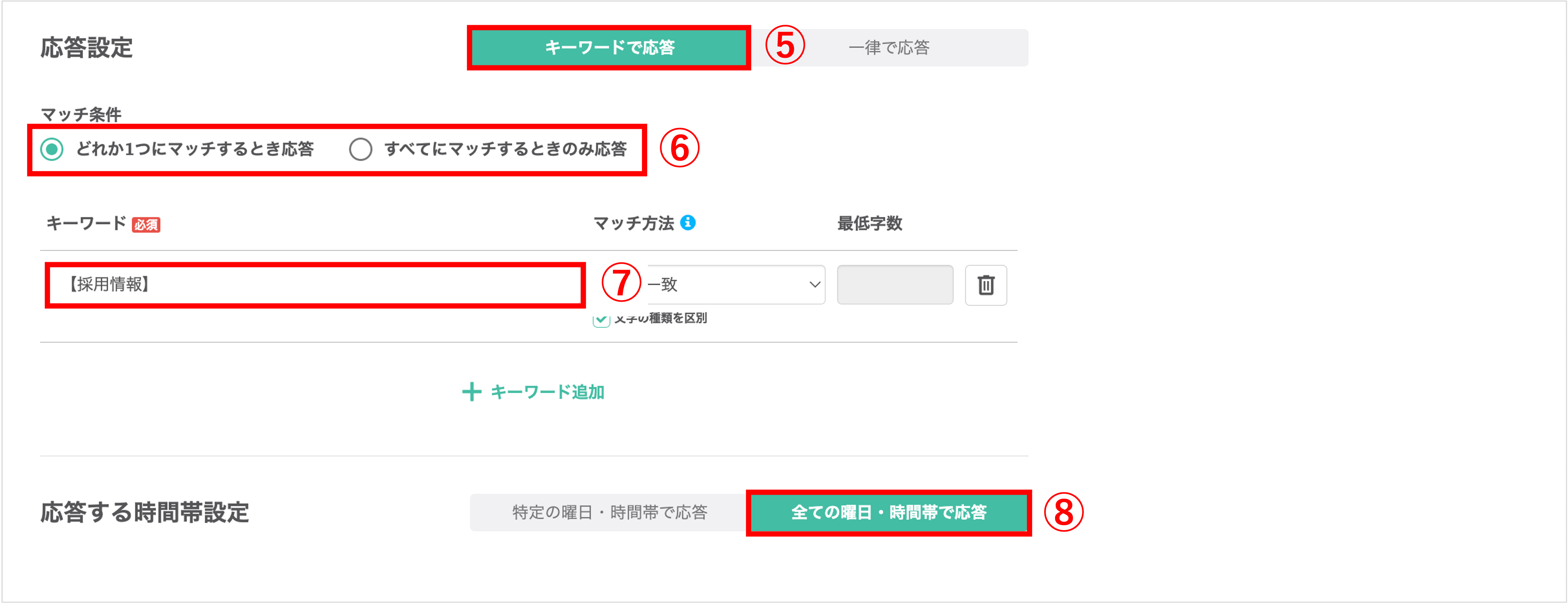Click the plus icon for キーワード追加
Viewport: 1568px width, 604px height.
tap(472, 392)
